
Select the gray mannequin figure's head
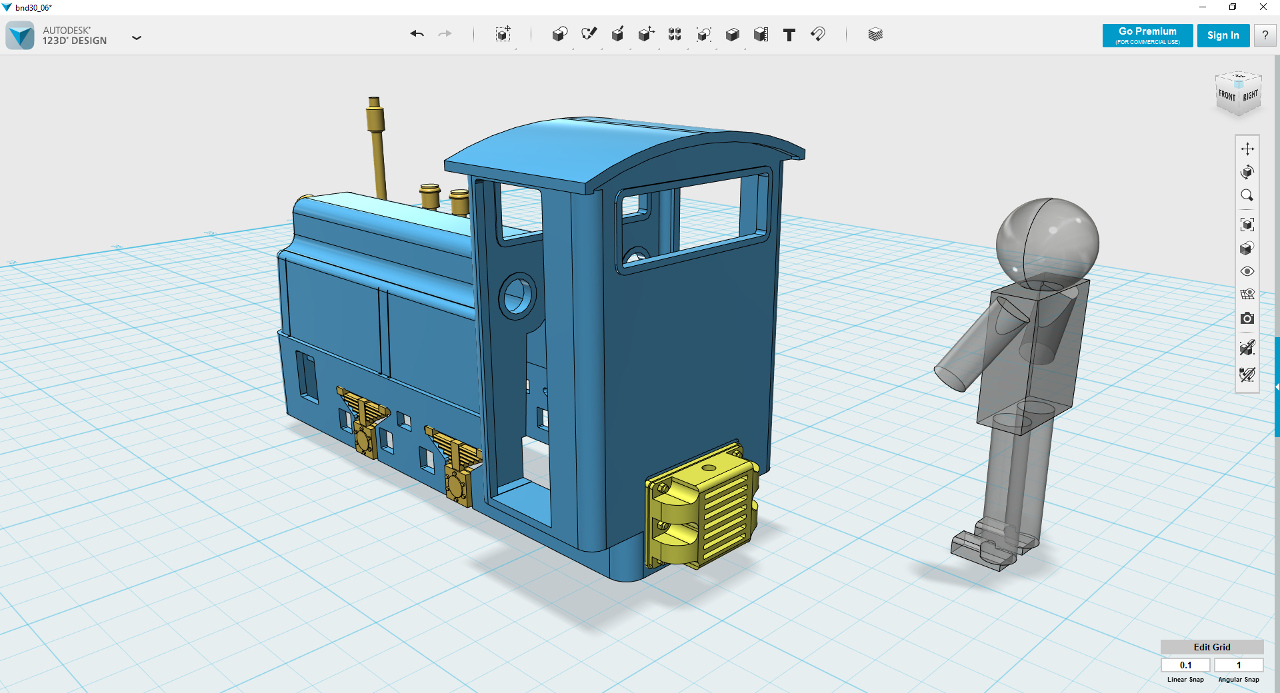[1047, 243]
